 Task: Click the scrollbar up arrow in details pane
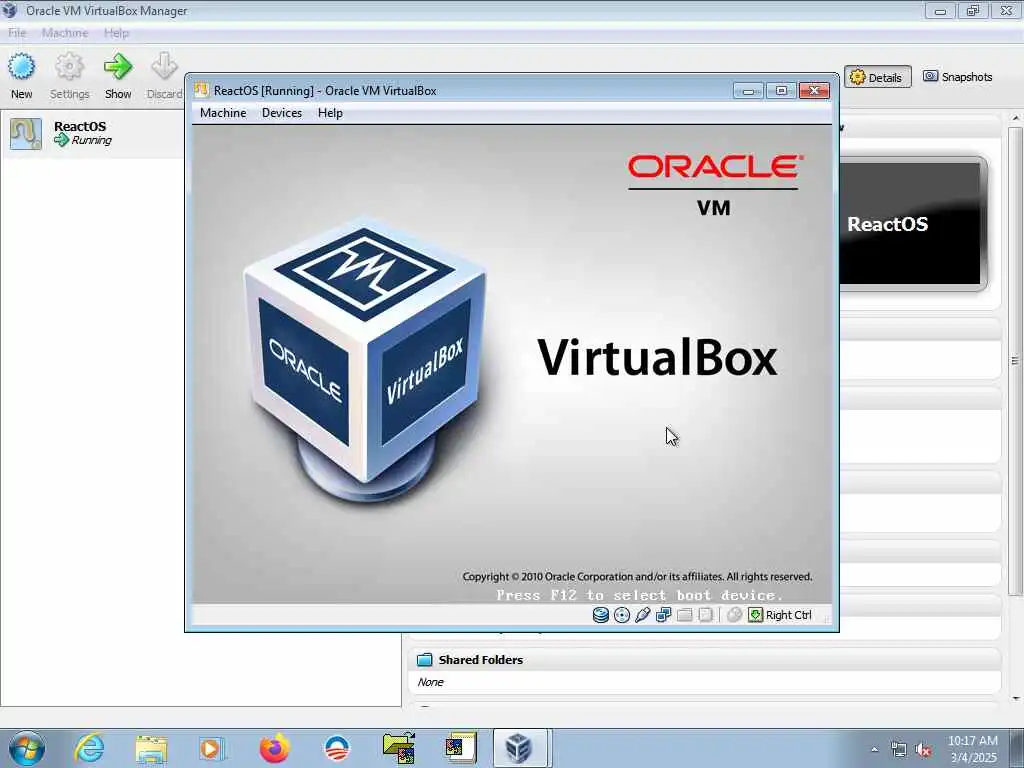(1016, 118)
